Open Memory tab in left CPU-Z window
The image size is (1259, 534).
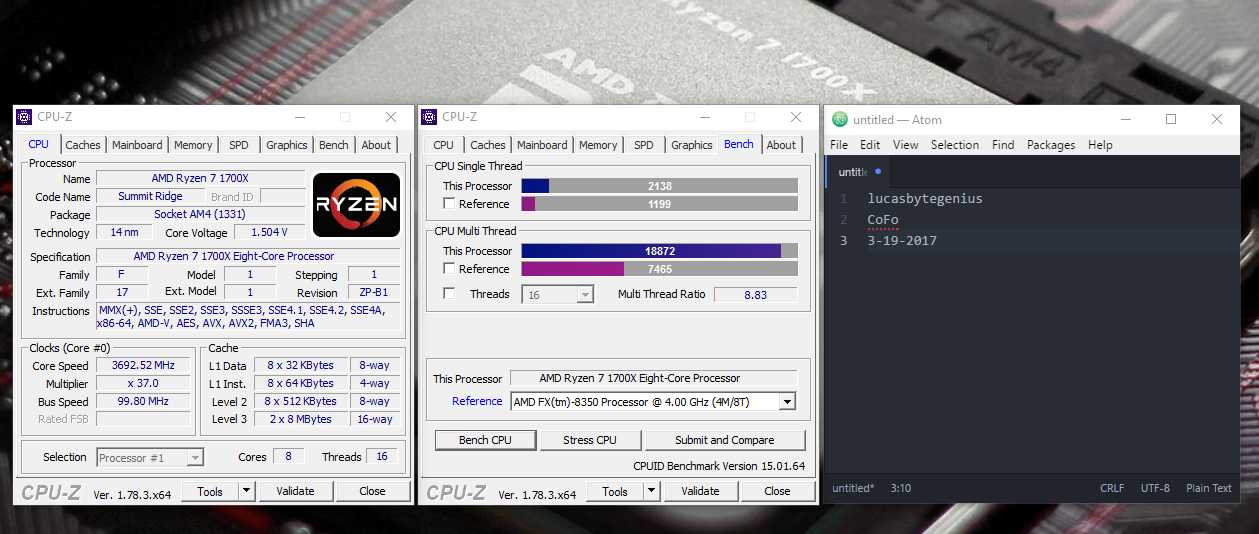[x=193, y=145]
